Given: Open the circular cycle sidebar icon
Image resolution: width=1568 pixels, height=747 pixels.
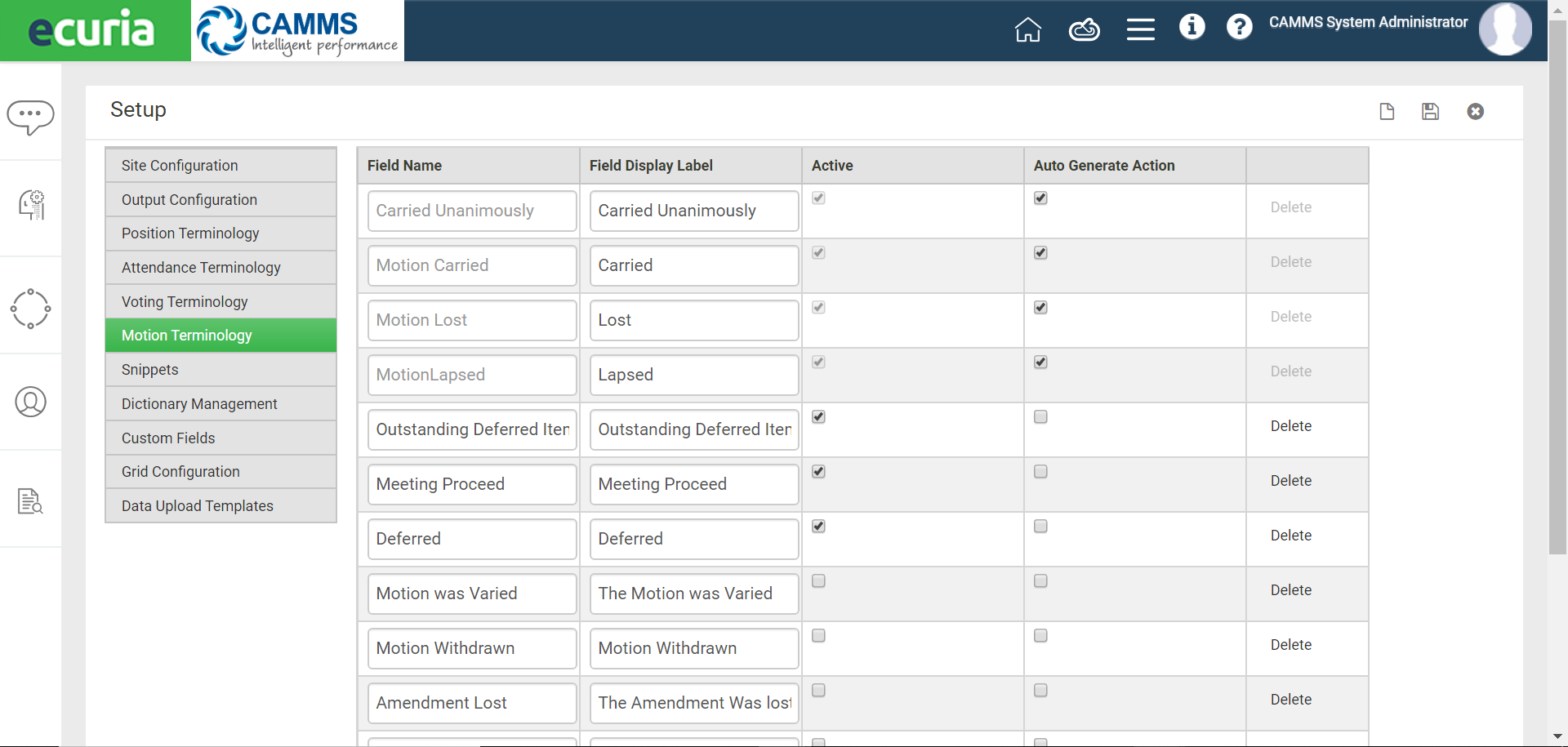Looking at the screenshot, I should point(30,309).
